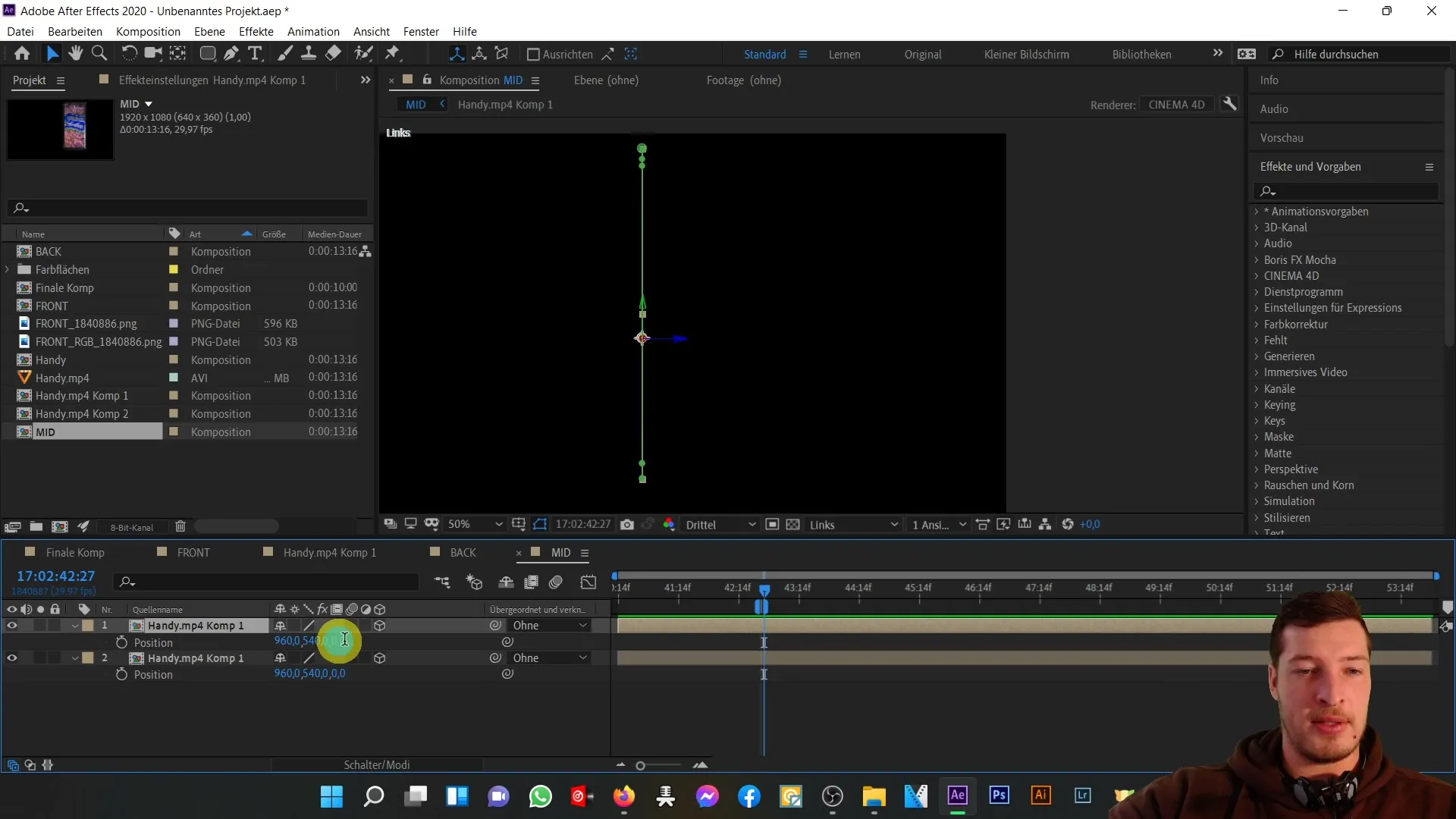1456x819 pixels.
Task: Open Fenster menu in menu bar
Action: click(x=420, y=31)
